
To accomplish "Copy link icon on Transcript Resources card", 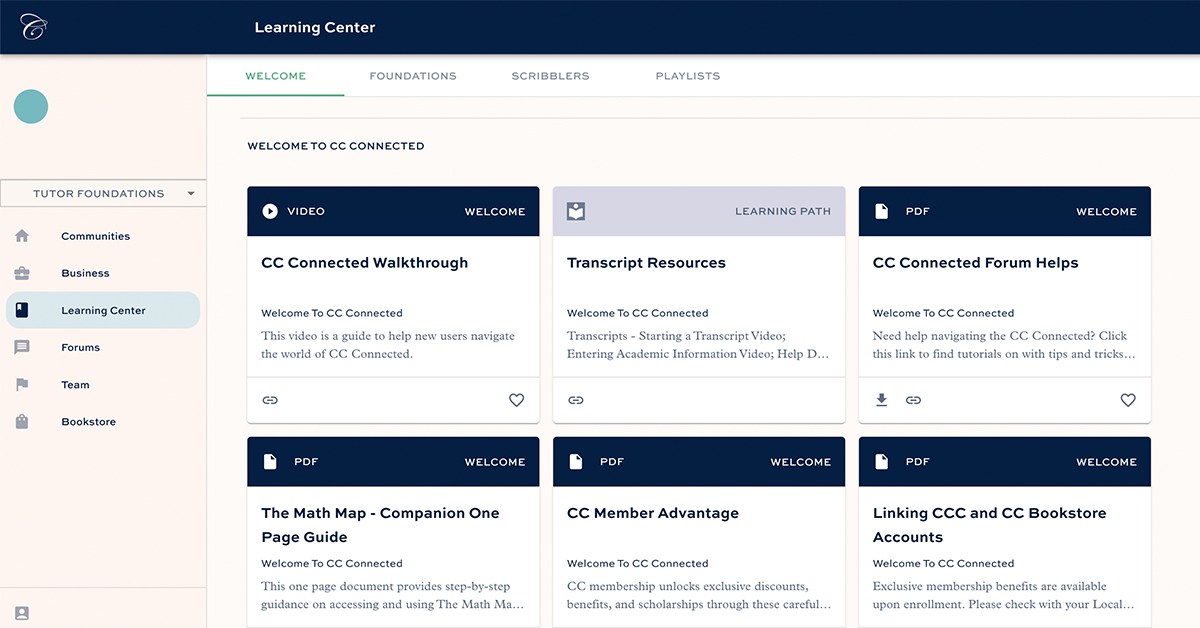I will click(576, 400).
